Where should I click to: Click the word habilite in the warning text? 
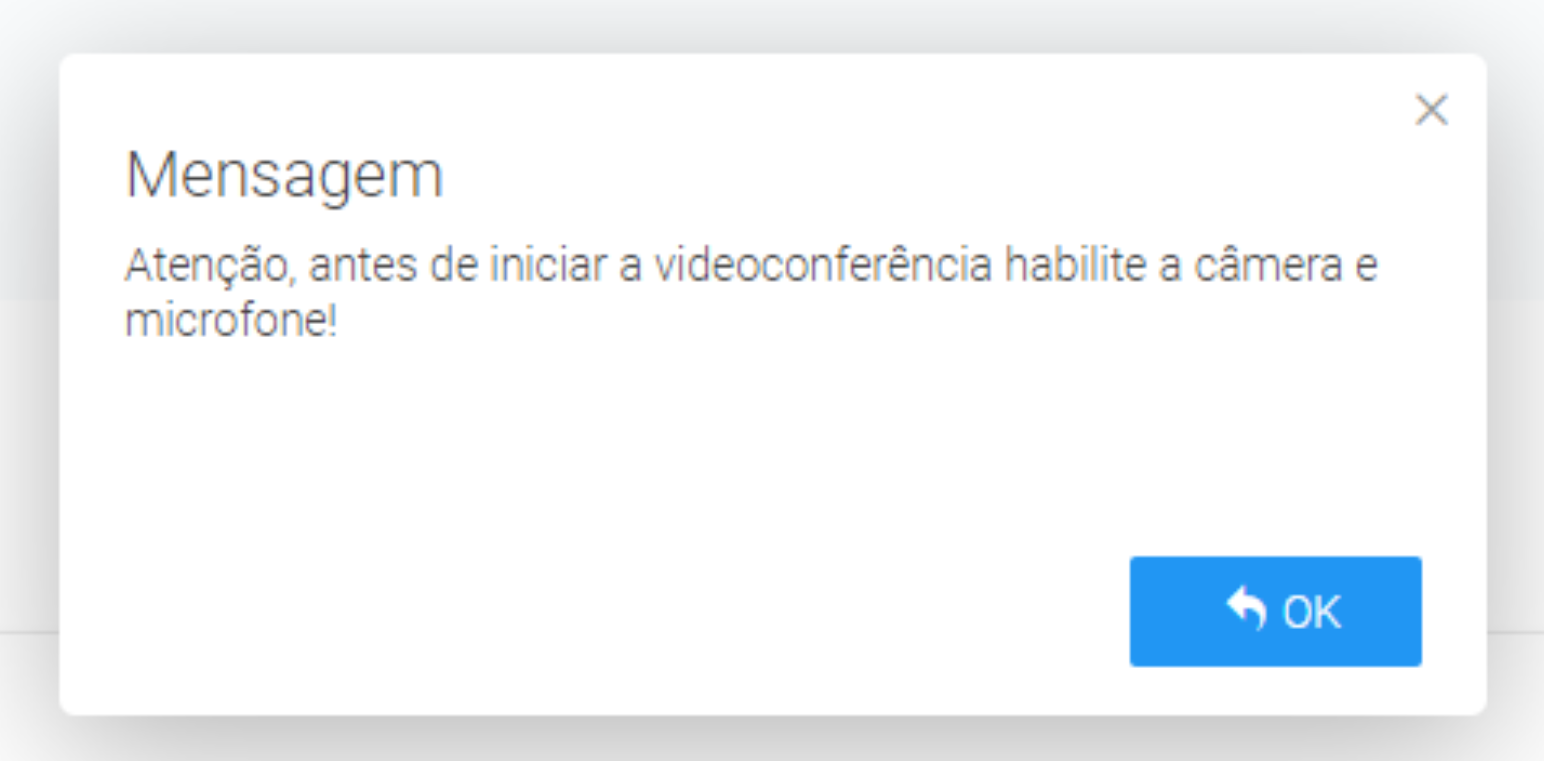1074,266
